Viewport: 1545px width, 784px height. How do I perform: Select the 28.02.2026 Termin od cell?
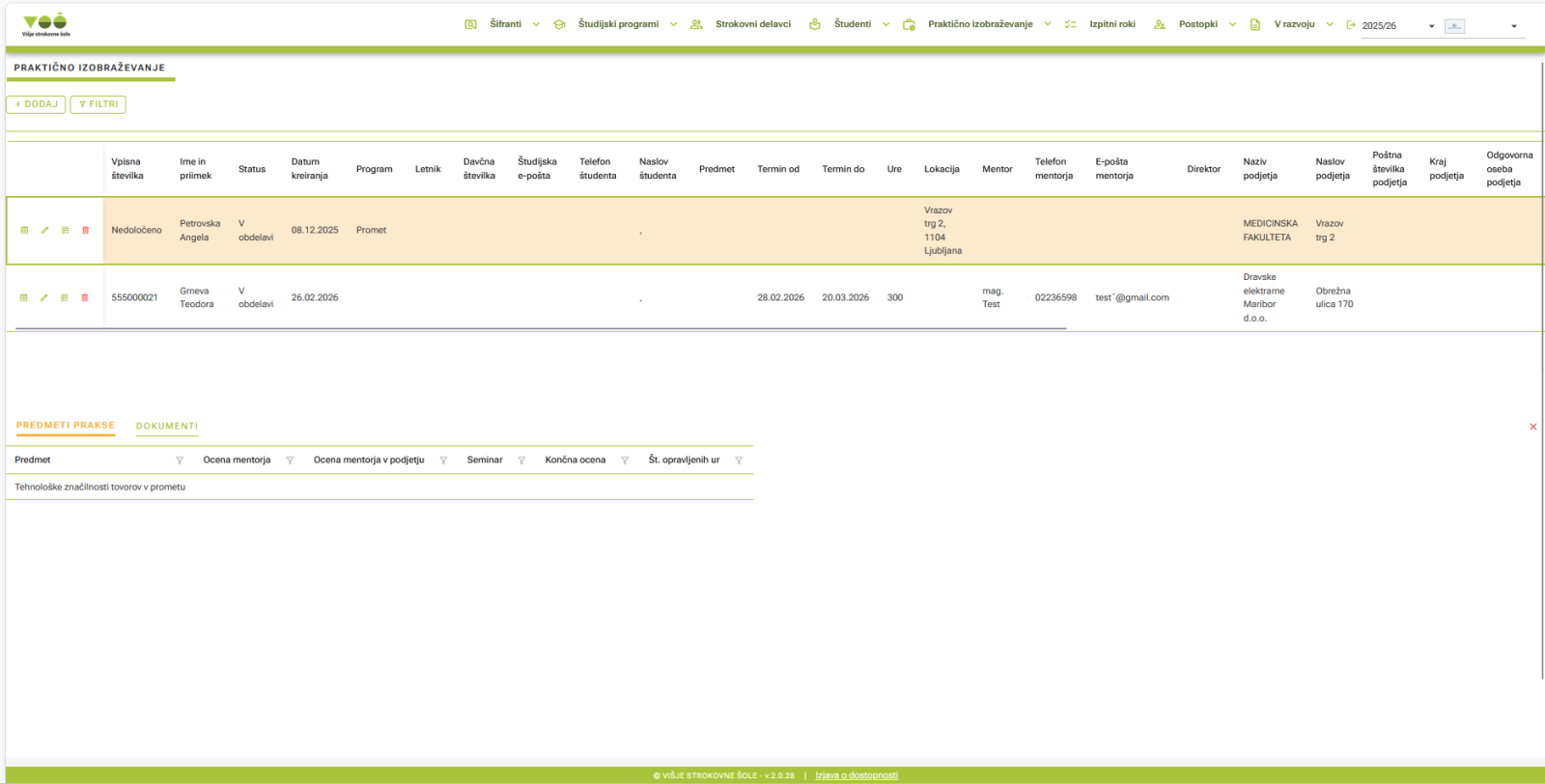[780, 298]
